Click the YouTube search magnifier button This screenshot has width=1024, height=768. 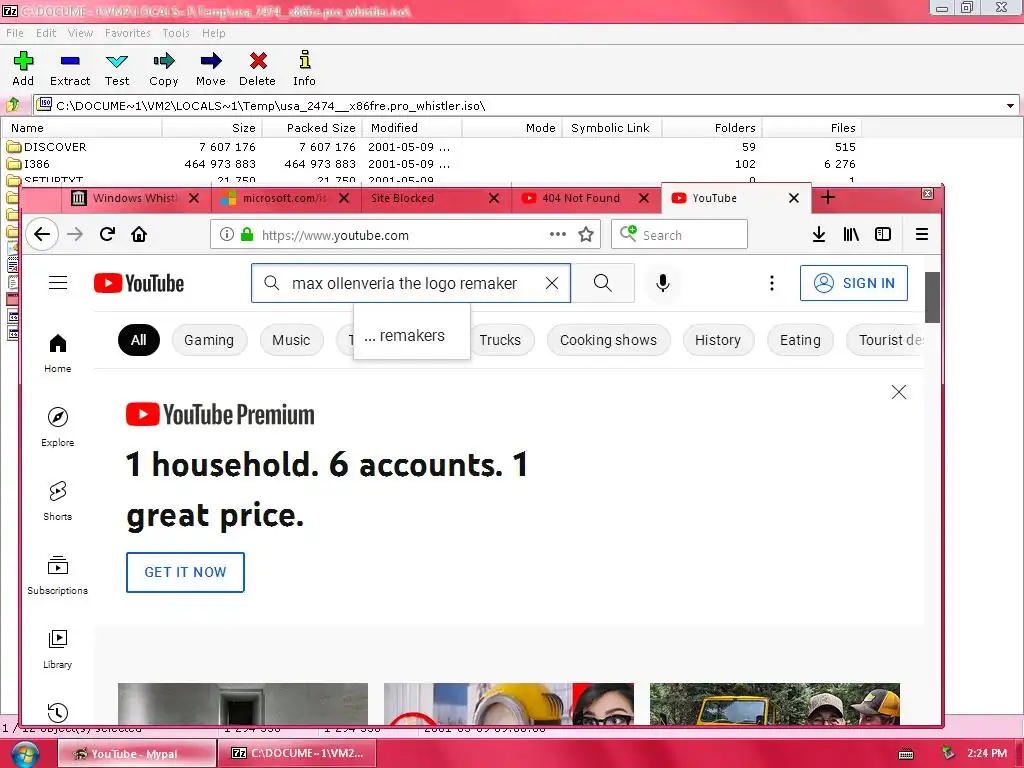pyautogui.click(x=603, y=283)
